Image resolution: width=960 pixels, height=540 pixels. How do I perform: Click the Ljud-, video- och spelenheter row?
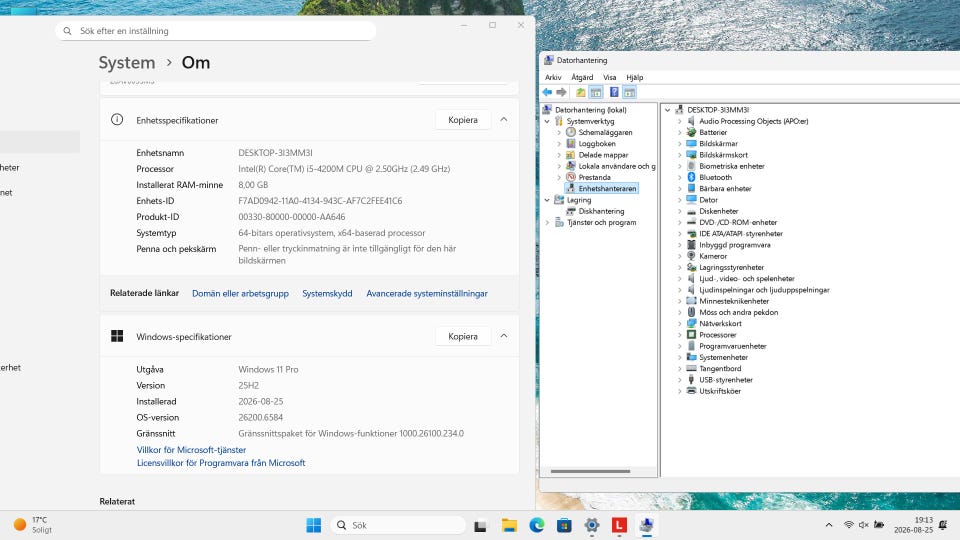click(746, 279)
